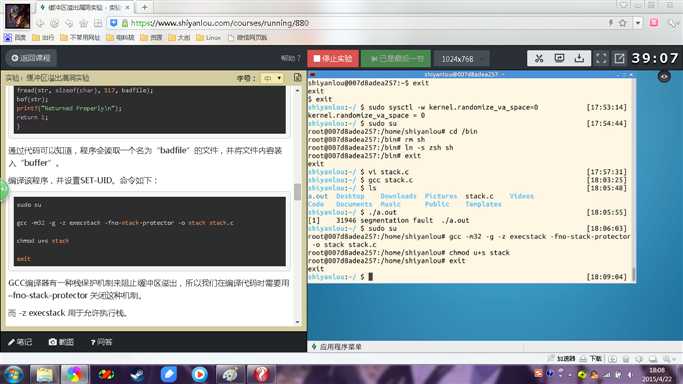Open the applications menu in the remote desktop
This screenshot has height=384, width=683.
[x=337, y=347]
